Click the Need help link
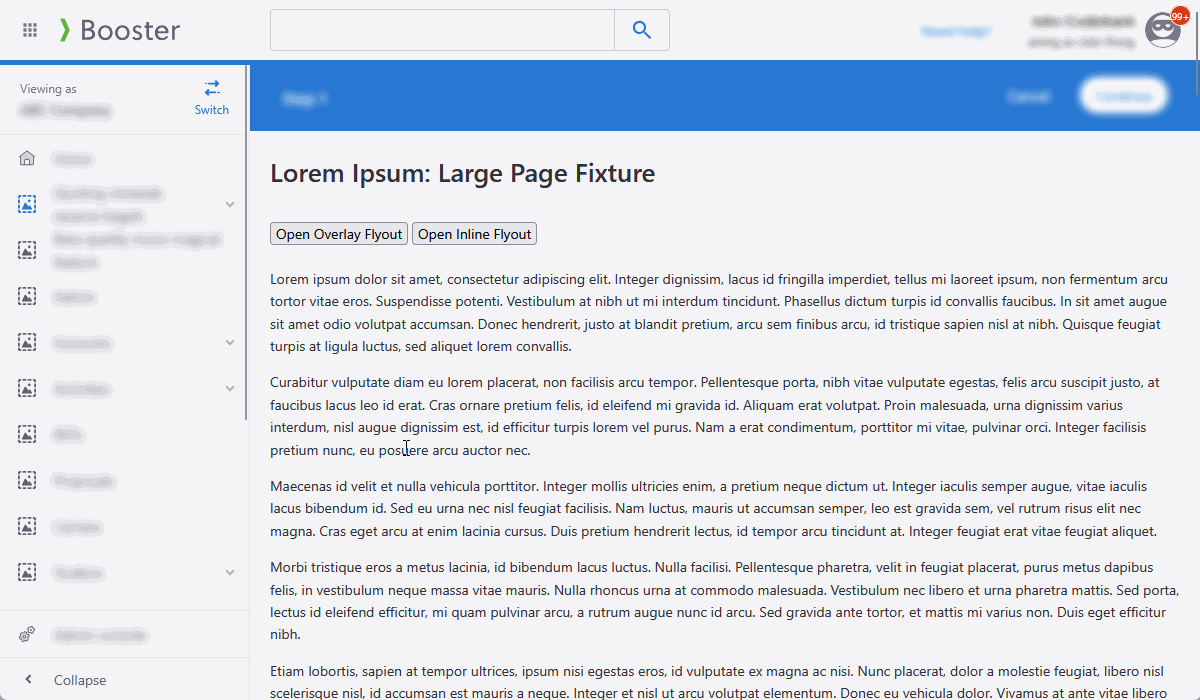1200x700 pixels. click(x=955, y=31)
